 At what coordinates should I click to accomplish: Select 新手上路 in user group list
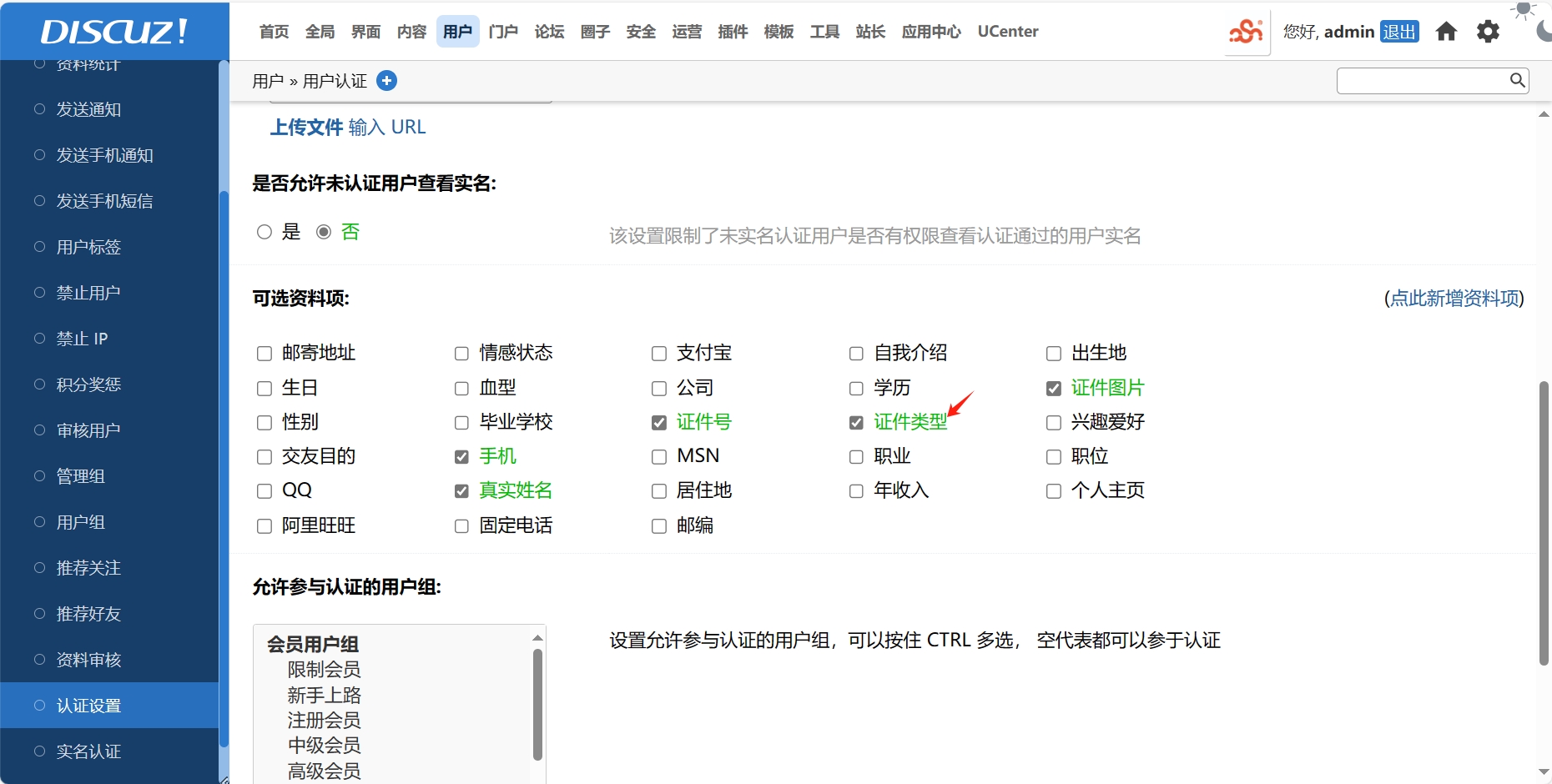pyautogui.click(x=324, y=695)
